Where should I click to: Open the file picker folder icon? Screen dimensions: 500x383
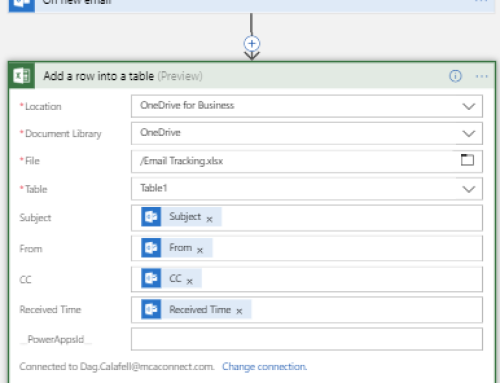tap(467, 160)
